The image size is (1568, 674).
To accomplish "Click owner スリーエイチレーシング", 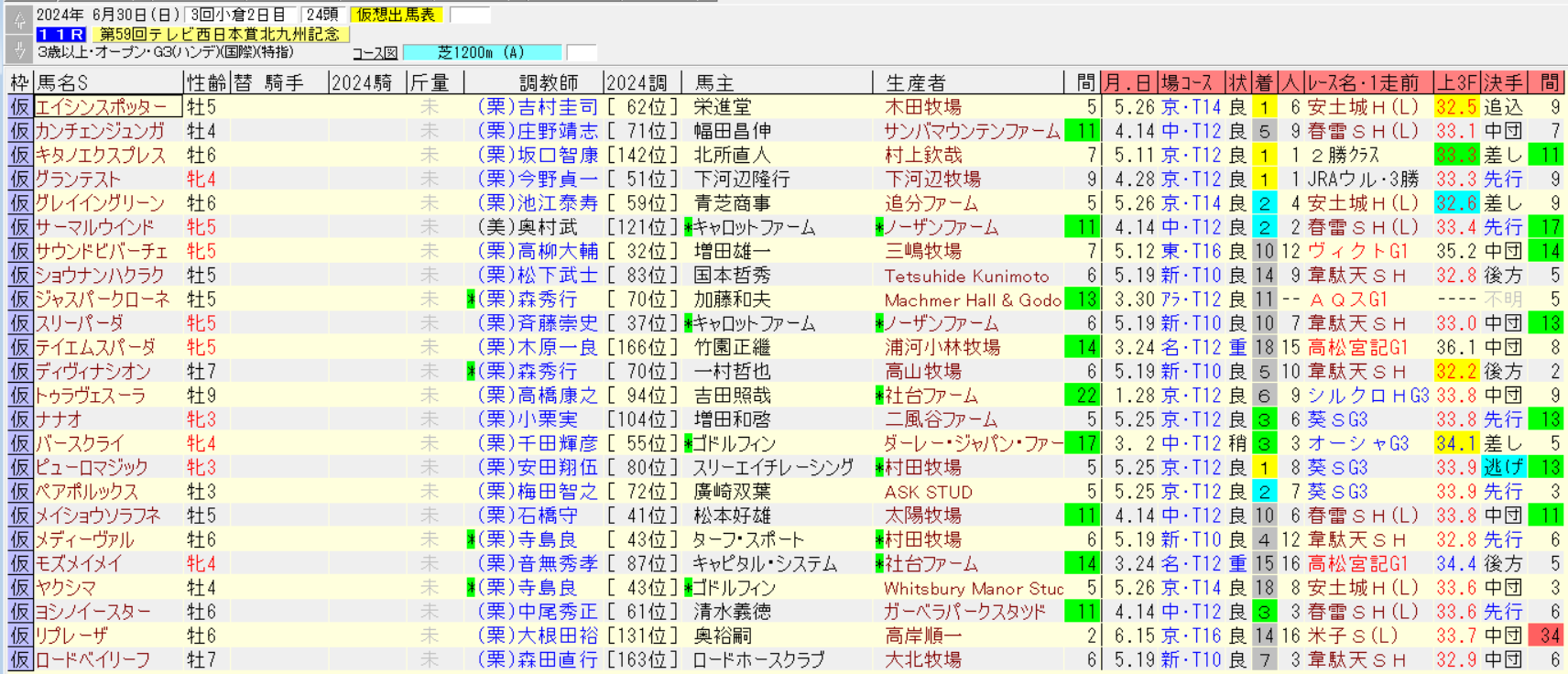I will click(x=773, y=467).
